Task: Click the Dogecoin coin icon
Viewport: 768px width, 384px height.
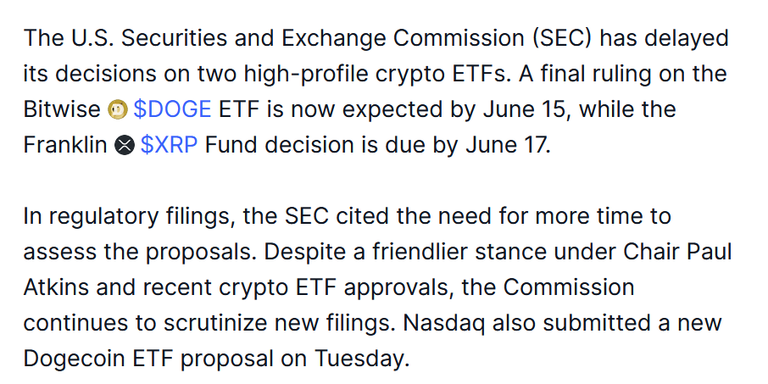Action: 117,110
